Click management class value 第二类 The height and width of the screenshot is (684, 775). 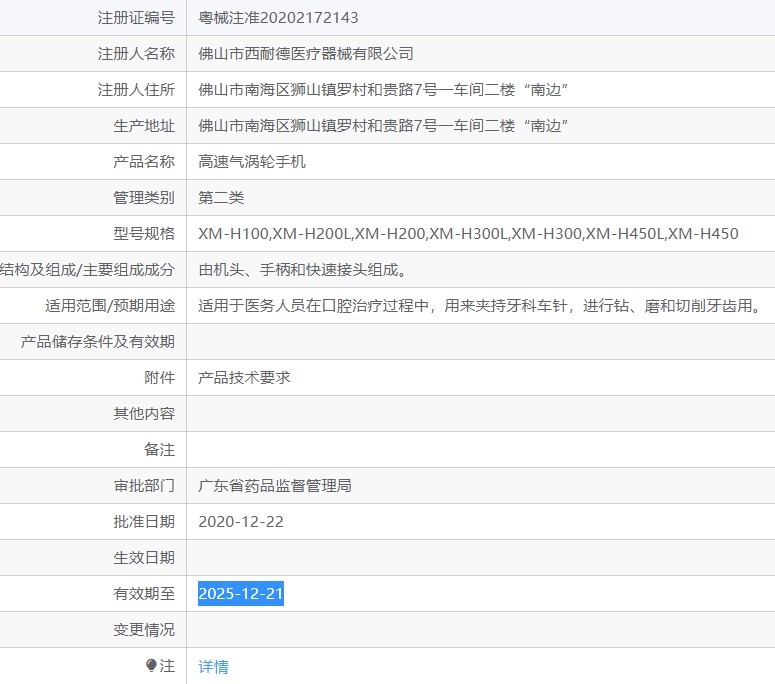221,198
